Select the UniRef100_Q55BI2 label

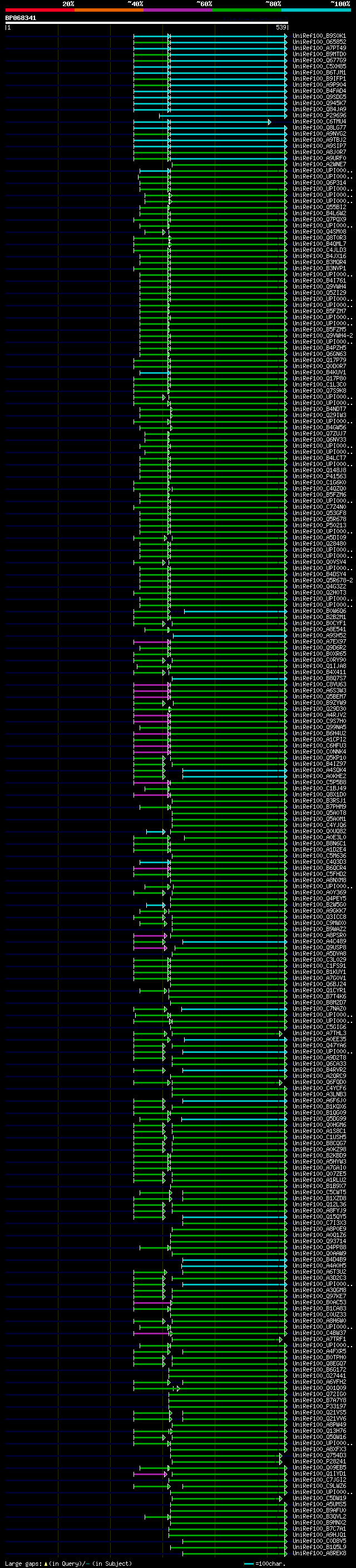[x=319, y=207]
